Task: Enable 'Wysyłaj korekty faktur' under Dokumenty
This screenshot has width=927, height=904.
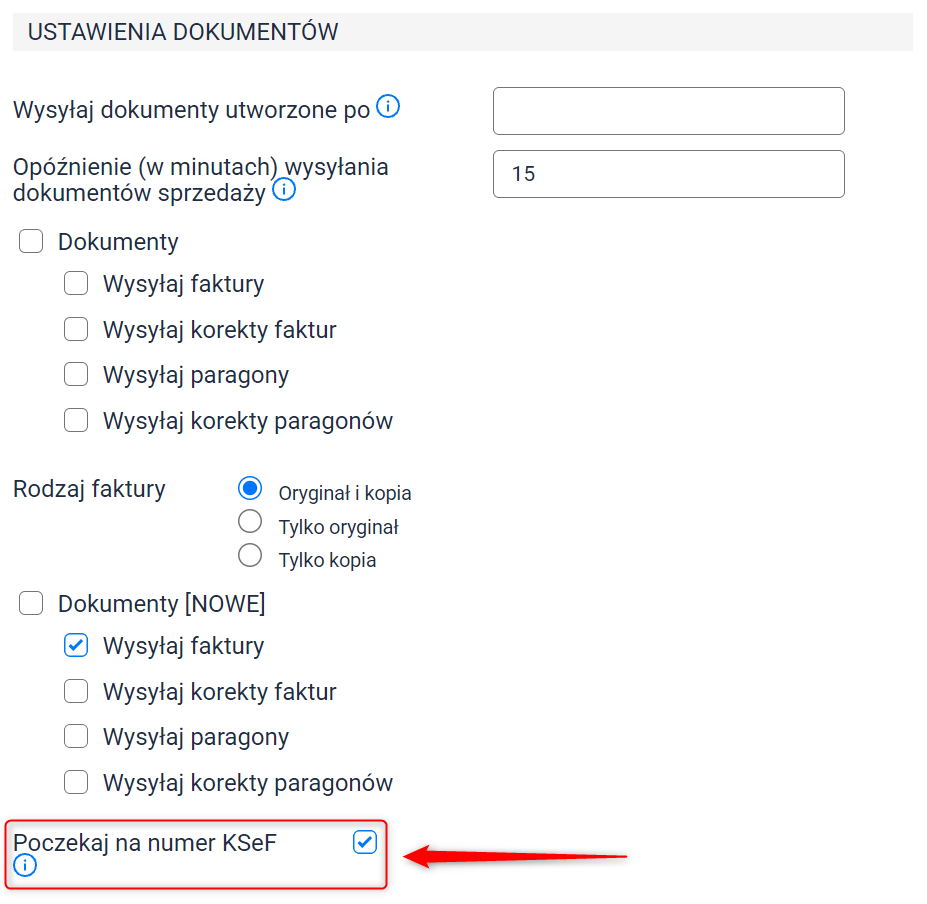Action: point(76,329)
